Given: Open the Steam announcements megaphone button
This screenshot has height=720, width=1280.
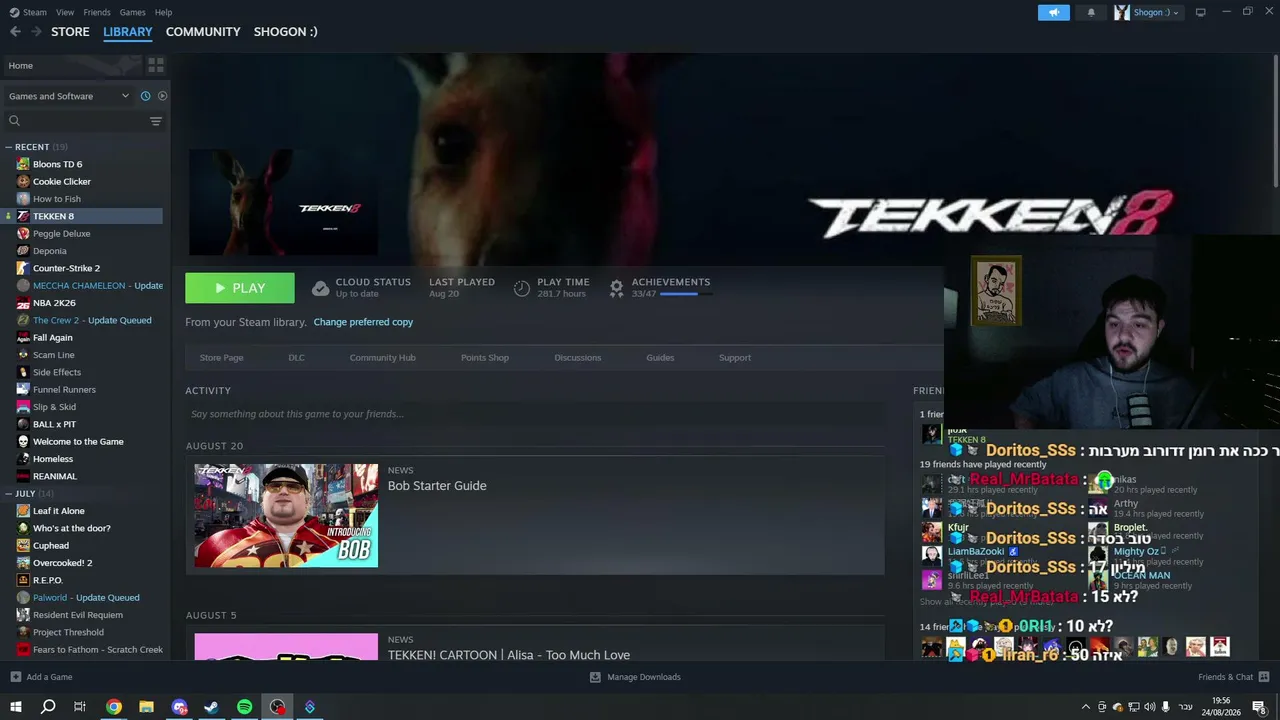Looking at the screenshot, I should 1053,12.
